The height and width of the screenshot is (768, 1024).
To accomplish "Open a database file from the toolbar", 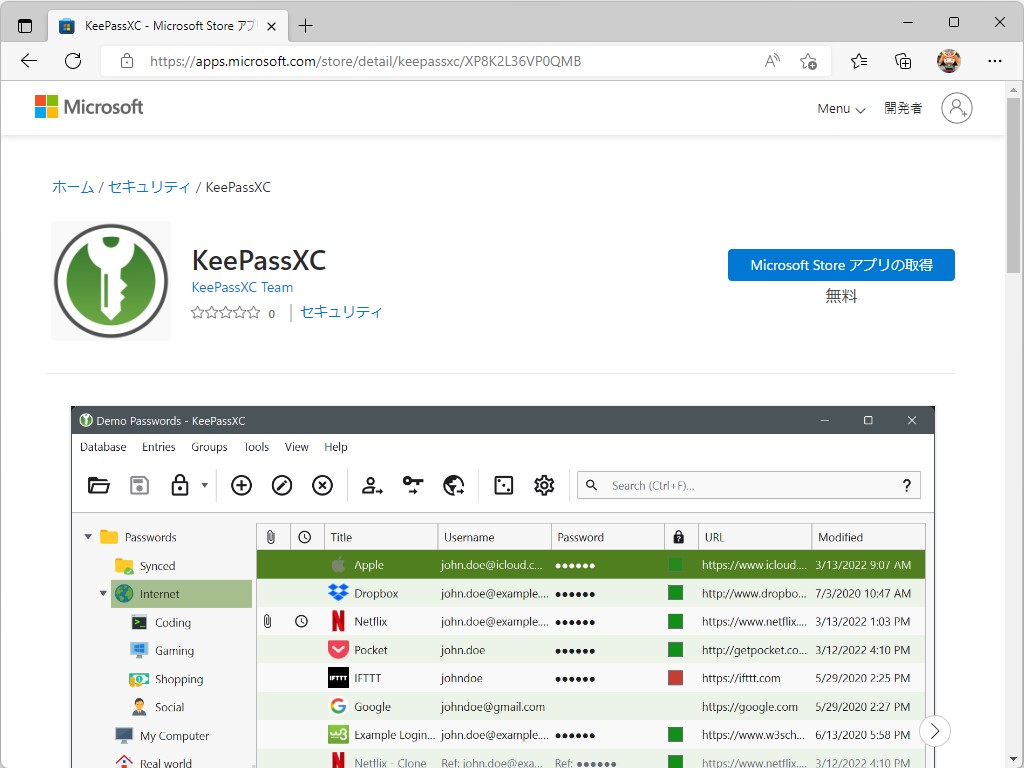I will tap(99, 485).
